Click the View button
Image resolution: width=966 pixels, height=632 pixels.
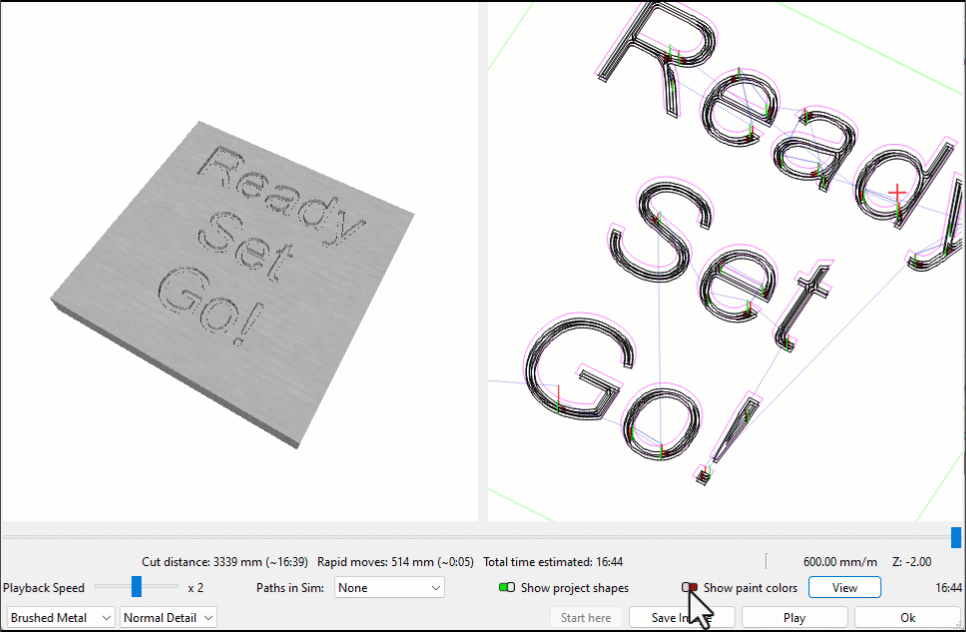coord(845,588)
